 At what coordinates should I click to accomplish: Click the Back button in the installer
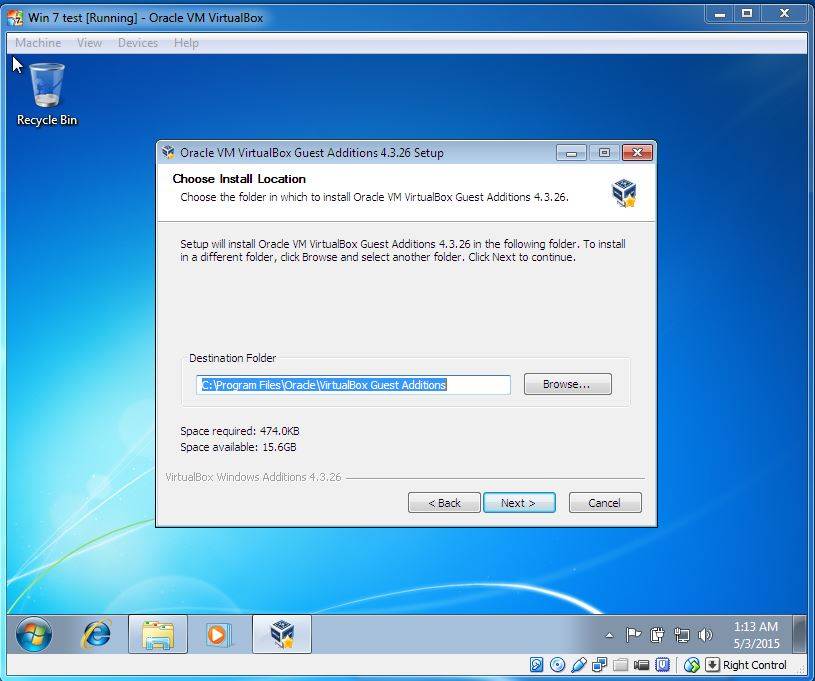point(444,503)
